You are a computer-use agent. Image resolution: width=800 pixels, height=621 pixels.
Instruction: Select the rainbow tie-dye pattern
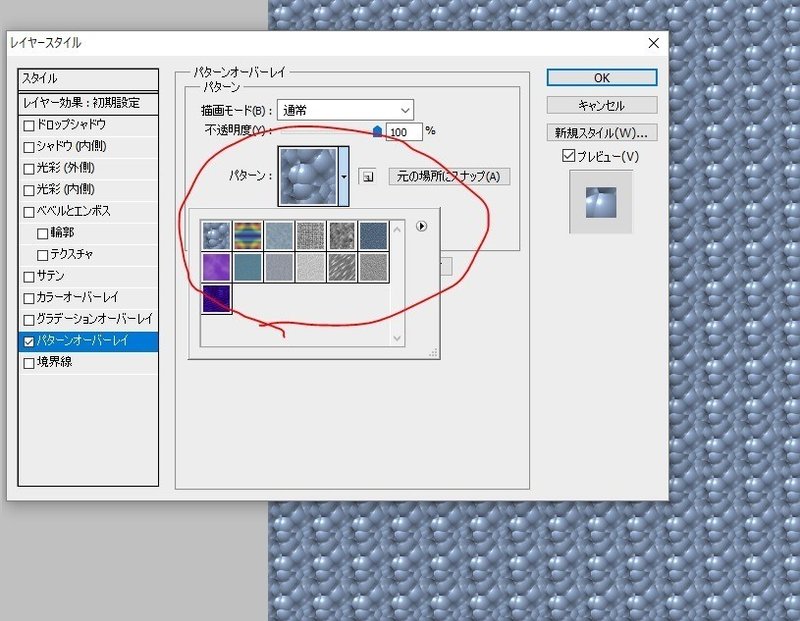pos(248,234)
